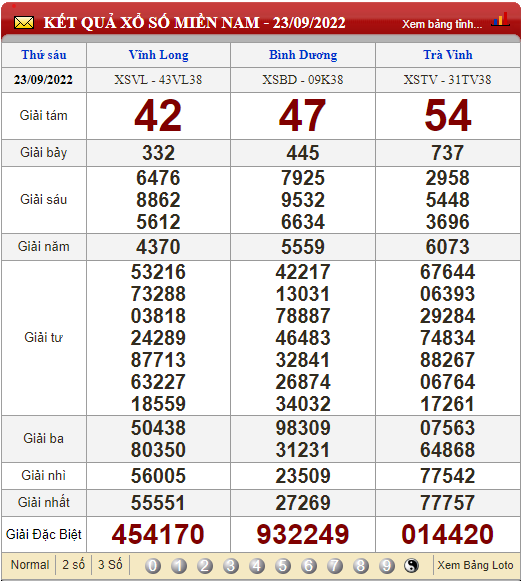Select Bình Dương Giải tám number 47
Image resolution: width=521 pixels, height=581 pixels.
pyautogui.click(x=303, y=116)
